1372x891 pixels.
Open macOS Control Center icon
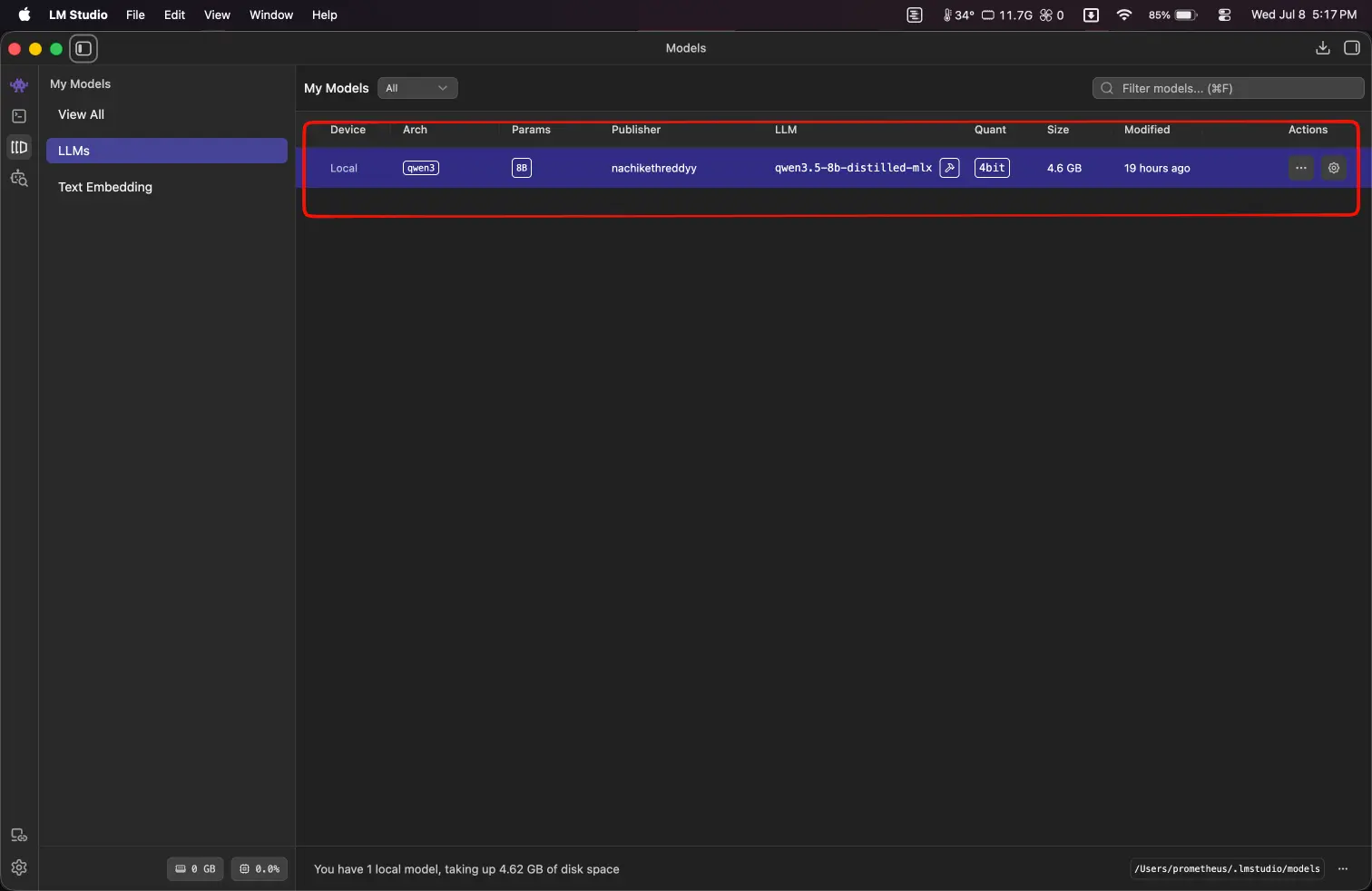(x=1224, y=15)
